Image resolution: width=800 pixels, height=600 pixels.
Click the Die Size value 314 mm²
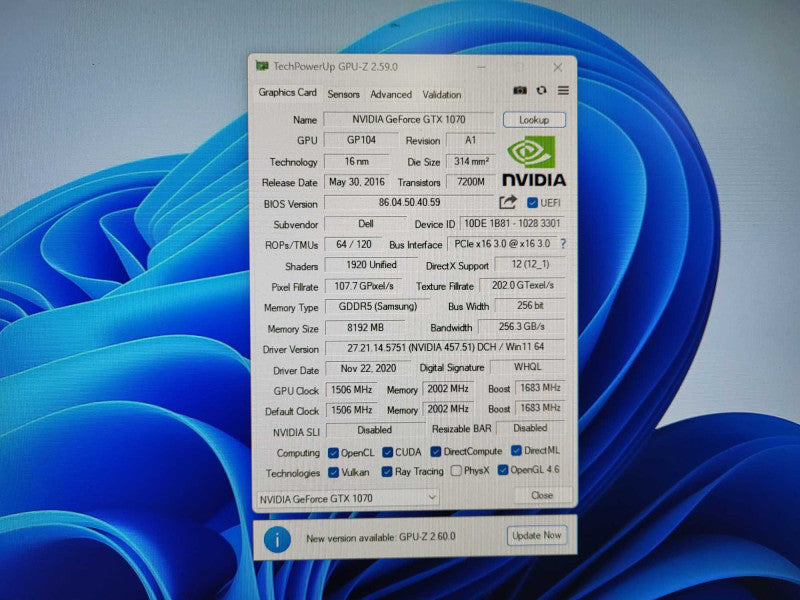click(x=471, y=161)
